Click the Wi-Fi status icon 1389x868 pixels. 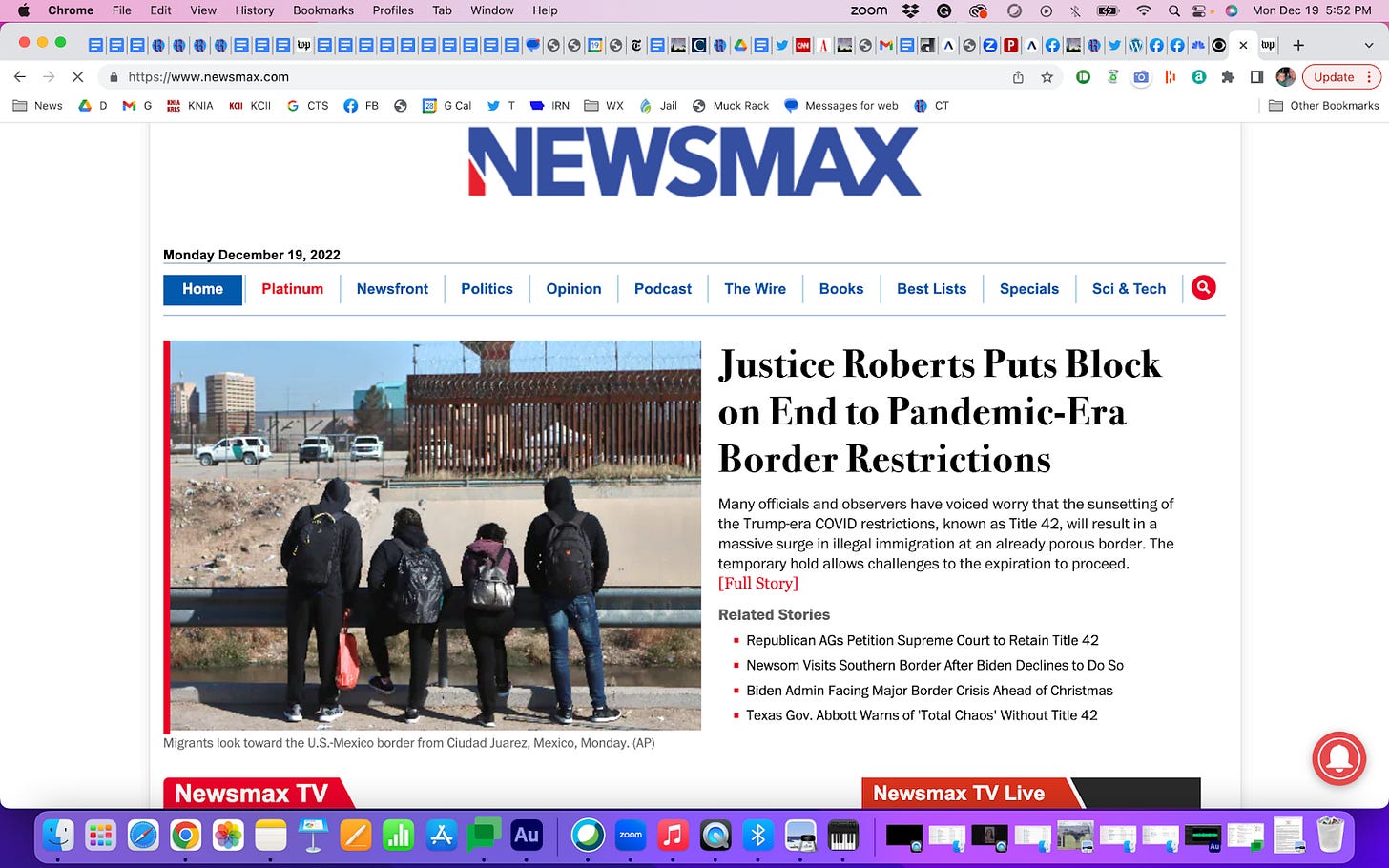[x=1143, y=10]
